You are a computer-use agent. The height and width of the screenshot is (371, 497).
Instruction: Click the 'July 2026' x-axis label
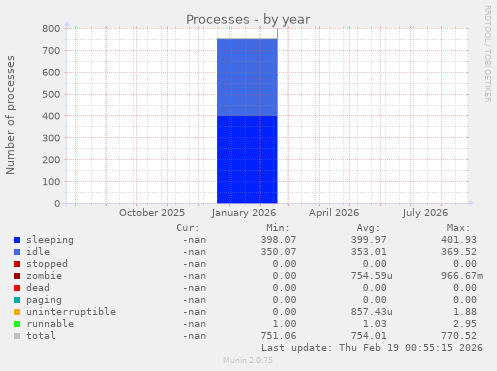point(425,213)
